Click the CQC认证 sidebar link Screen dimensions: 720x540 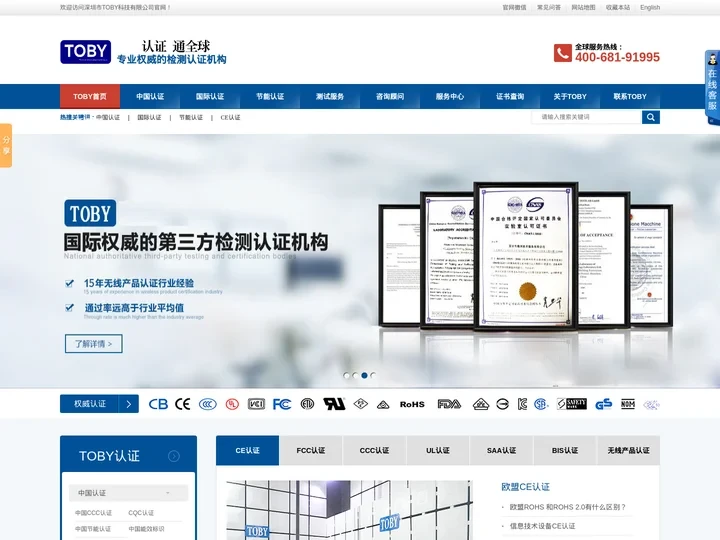point(141,513)
